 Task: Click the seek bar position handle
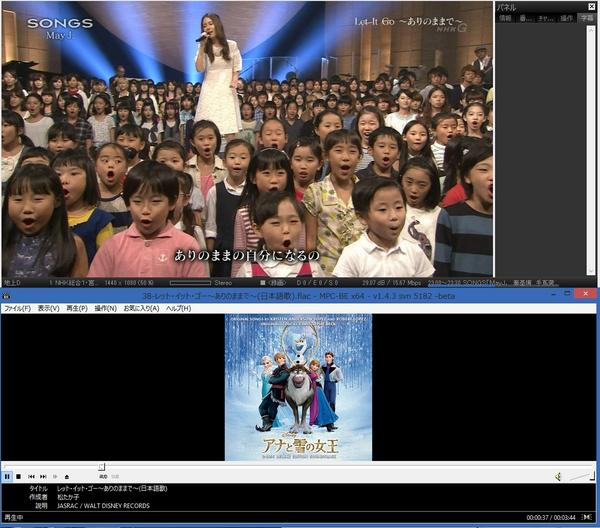102,467
